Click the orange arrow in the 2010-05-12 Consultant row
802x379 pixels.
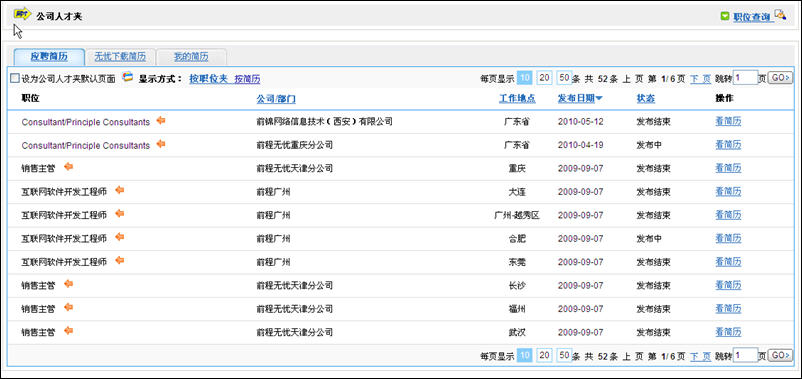(161, 121)
